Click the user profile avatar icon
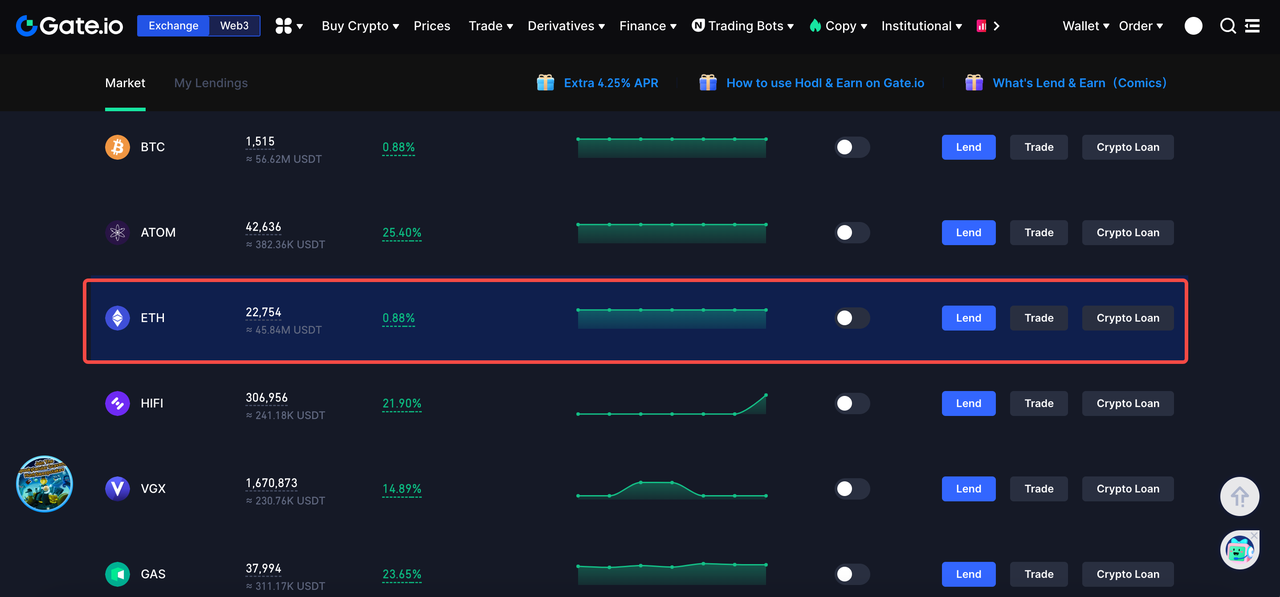The image size is (1280, 597). pos(1193,26)
